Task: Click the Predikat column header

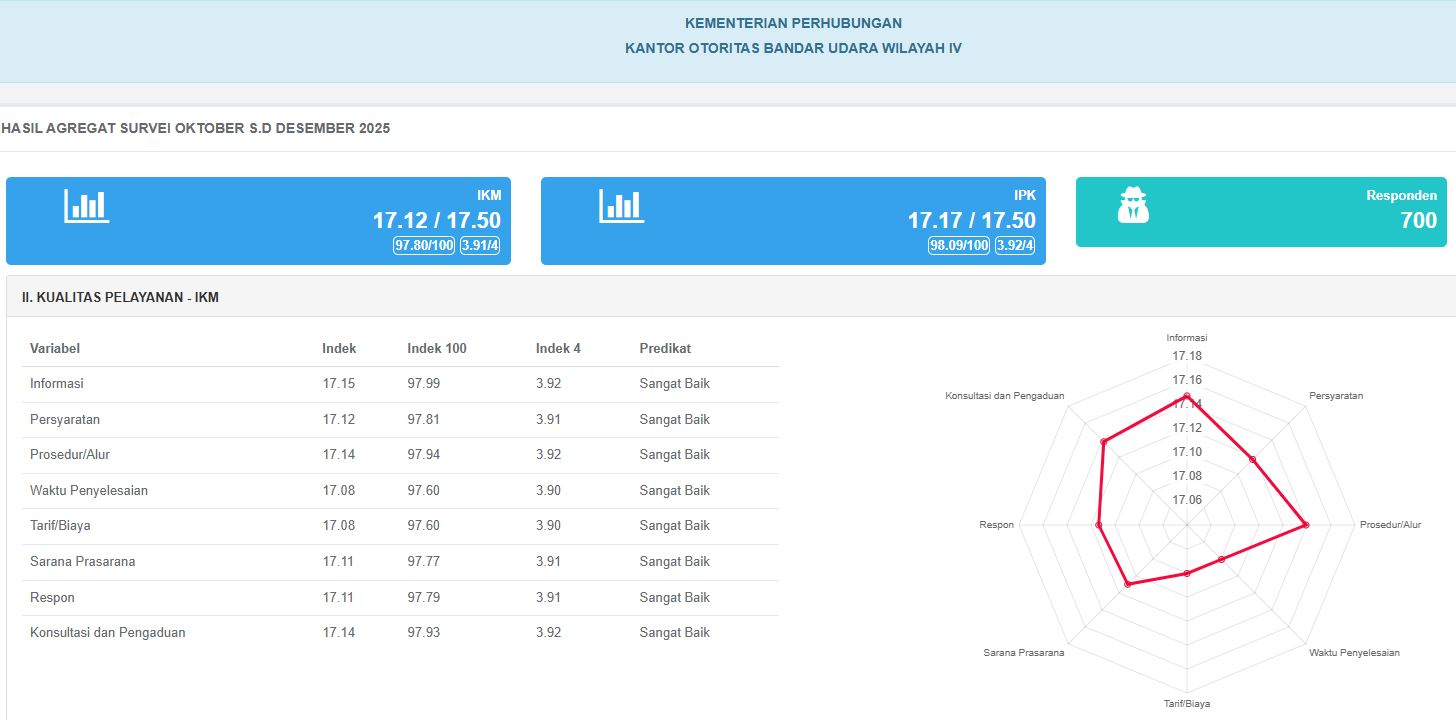Action: [x=665, y=349]
